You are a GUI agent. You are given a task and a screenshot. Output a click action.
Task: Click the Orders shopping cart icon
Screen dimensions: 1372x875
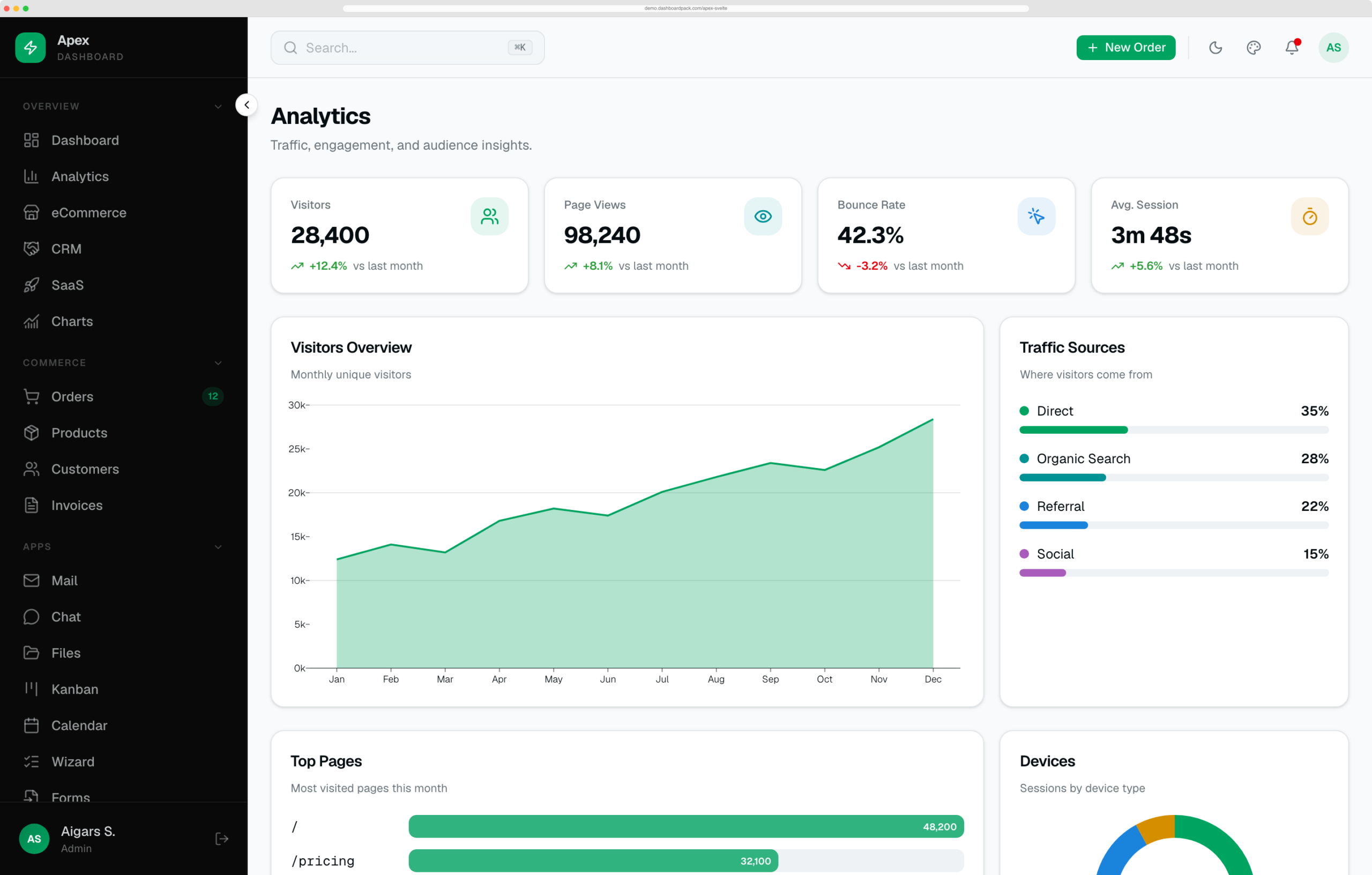click(x=31, y=397)
